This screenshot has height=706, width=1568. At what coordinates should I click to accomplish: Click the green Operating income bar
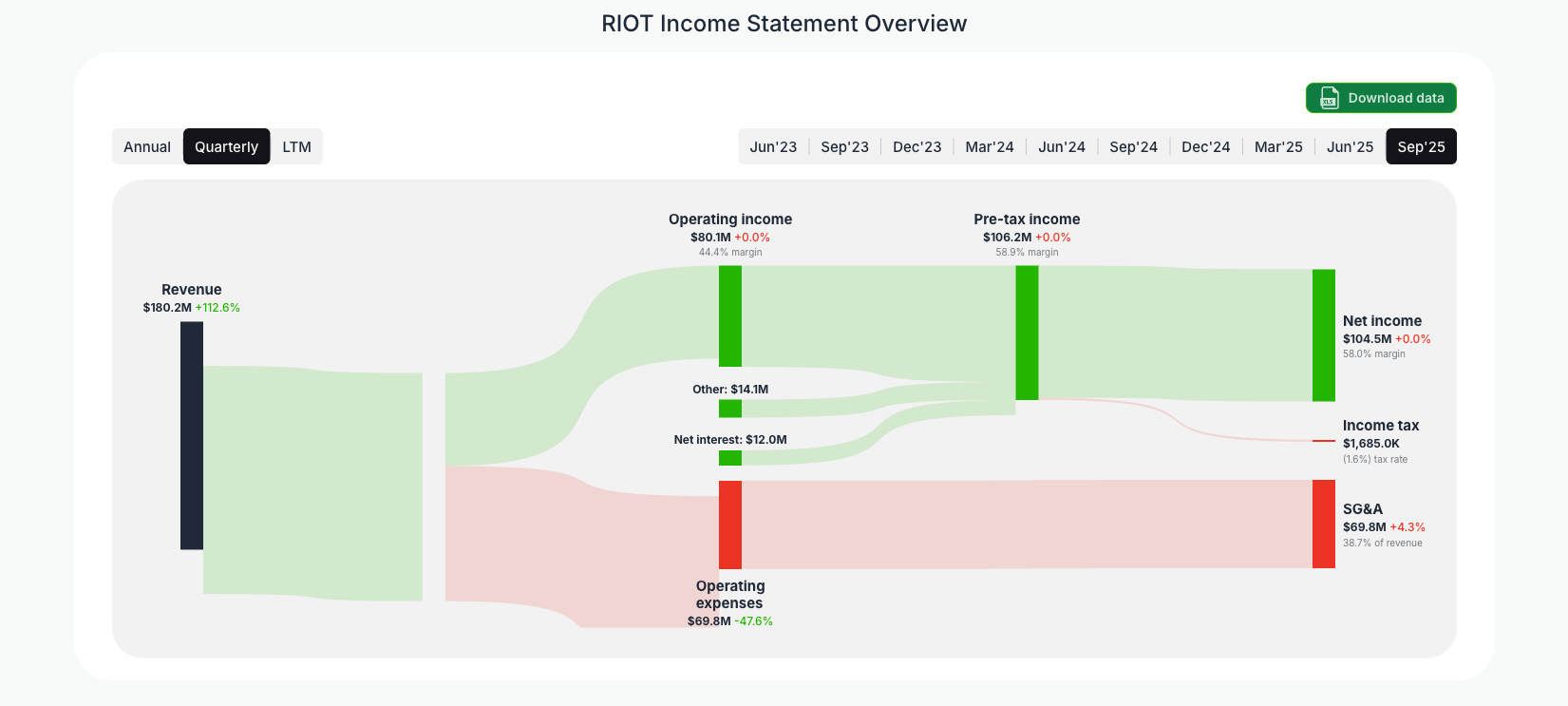tap(730, 315)
